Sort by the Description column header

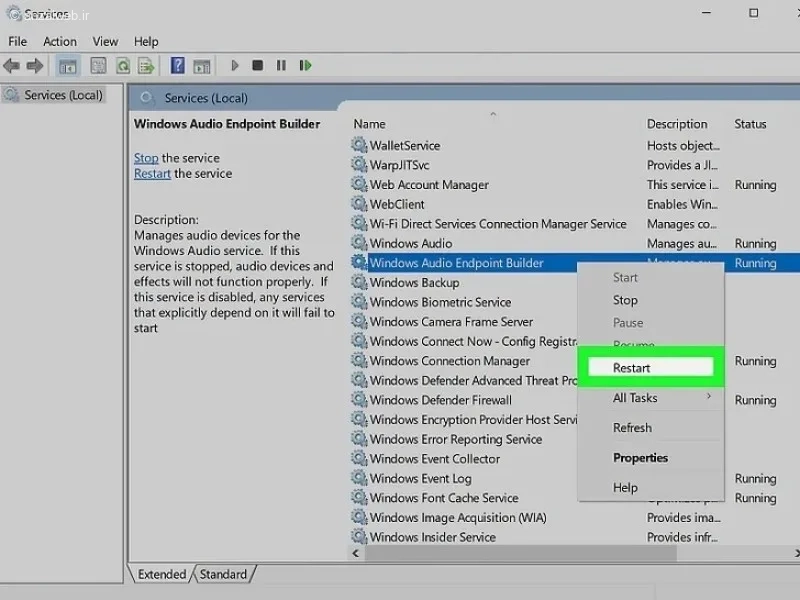[677, 124]
